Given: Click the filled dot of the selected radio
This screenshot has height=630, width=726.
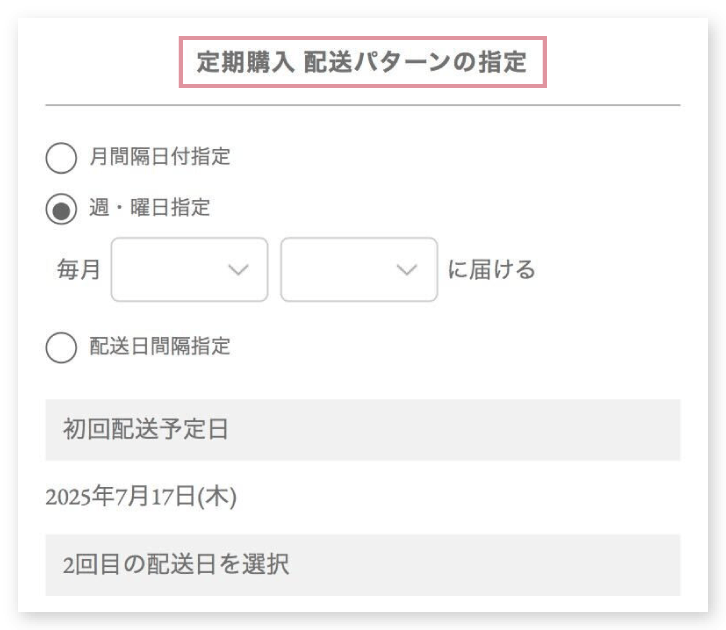Looking at the screenshot, I should [61, 209].
